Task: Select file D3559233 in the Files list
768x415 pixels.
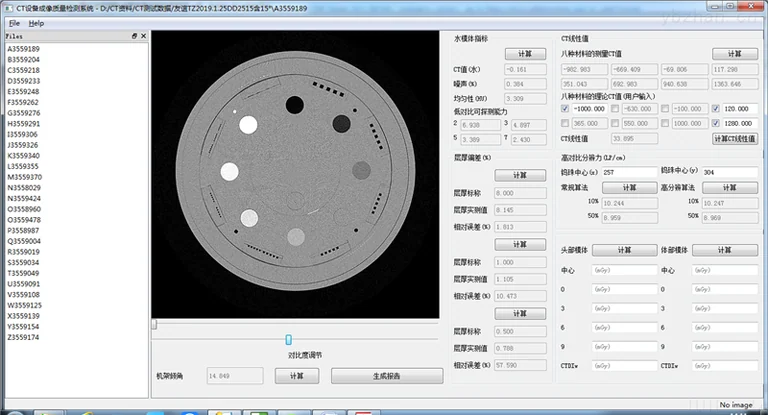Action: [x=24, y=81]
